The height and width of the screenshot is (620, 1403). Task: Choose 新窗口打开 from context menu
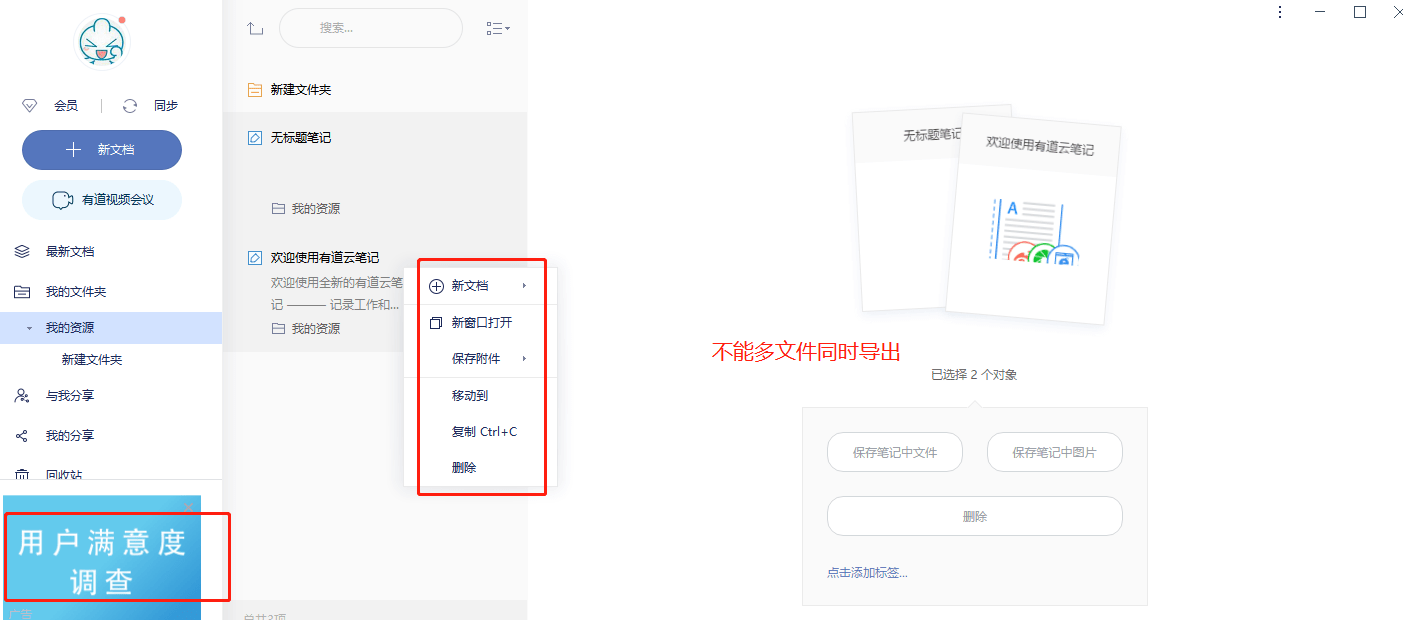coord(480,323)
